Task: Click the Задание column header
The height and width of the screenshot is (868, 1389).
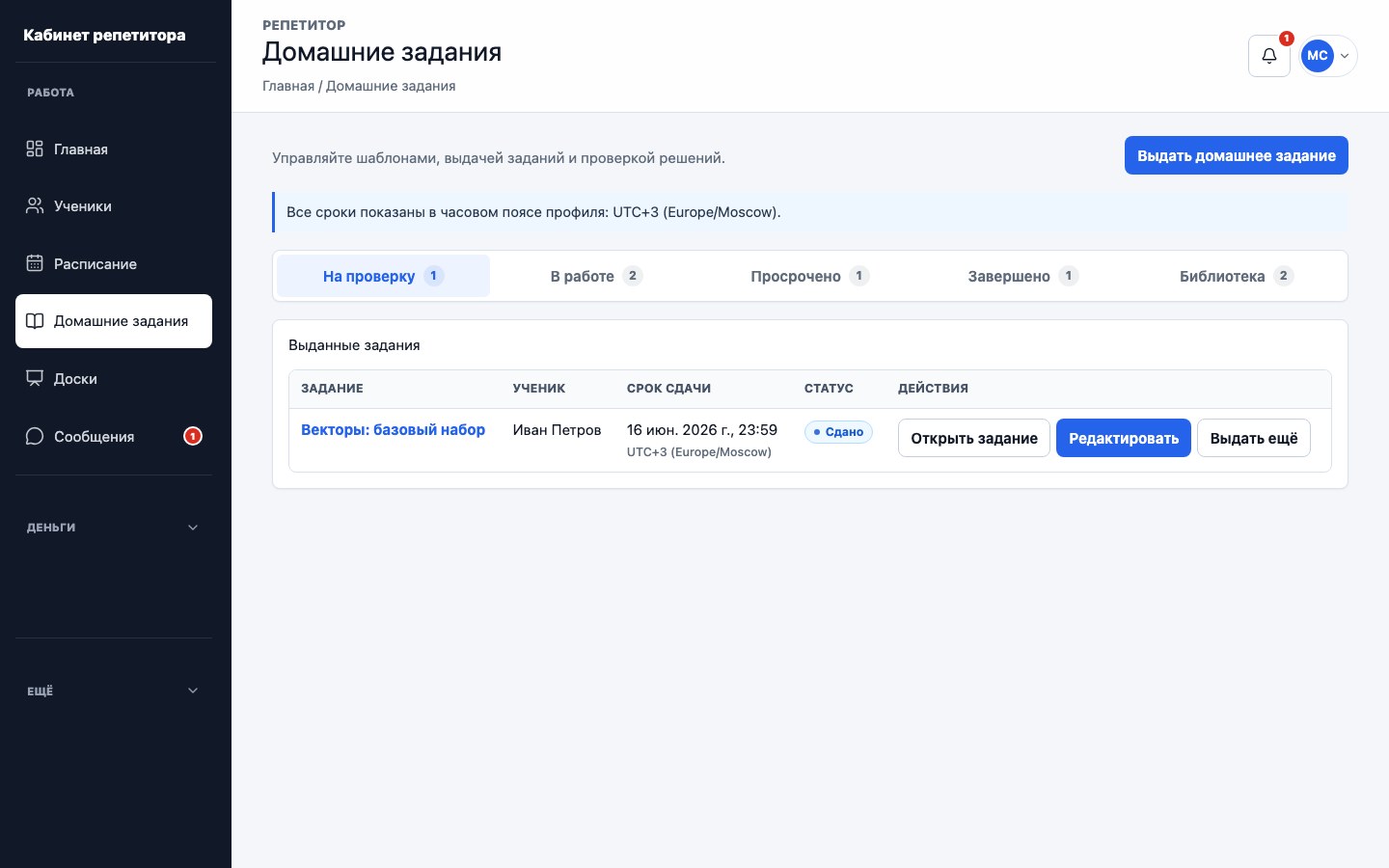Action: (332, 389)
